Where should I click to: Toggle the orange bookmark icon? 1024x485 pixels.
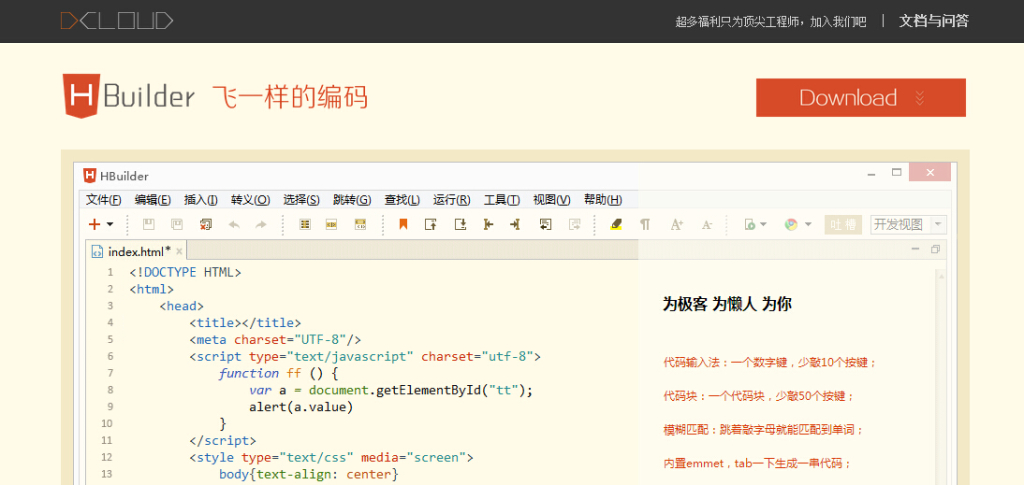pos(404,225)
